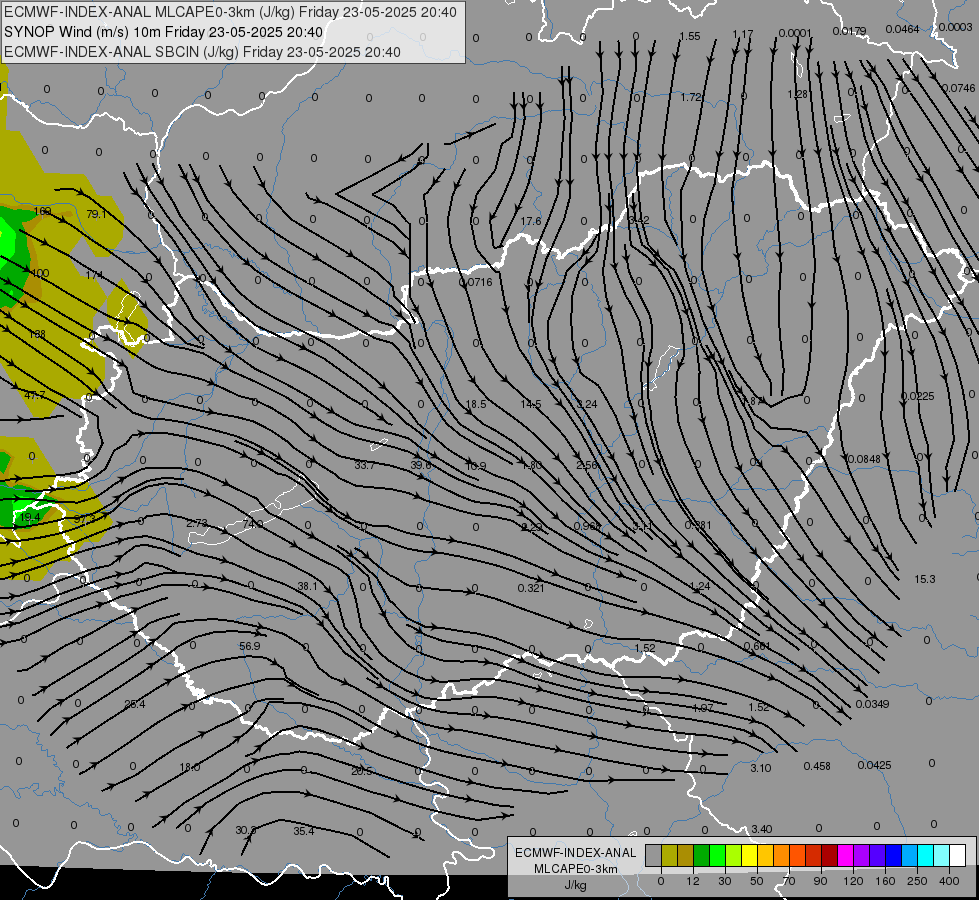
Task: Select the orange-red swatch right of the 70 tick
Action: (x=798, y=856)
